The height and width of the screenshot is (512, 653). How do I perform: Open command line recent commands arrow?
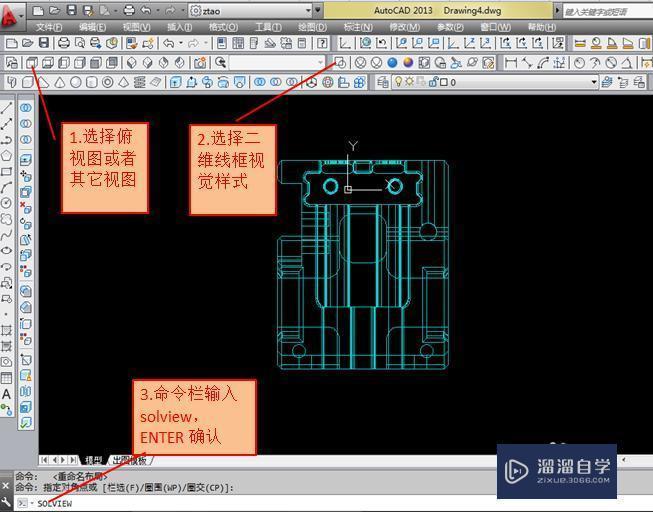point(32,504)
